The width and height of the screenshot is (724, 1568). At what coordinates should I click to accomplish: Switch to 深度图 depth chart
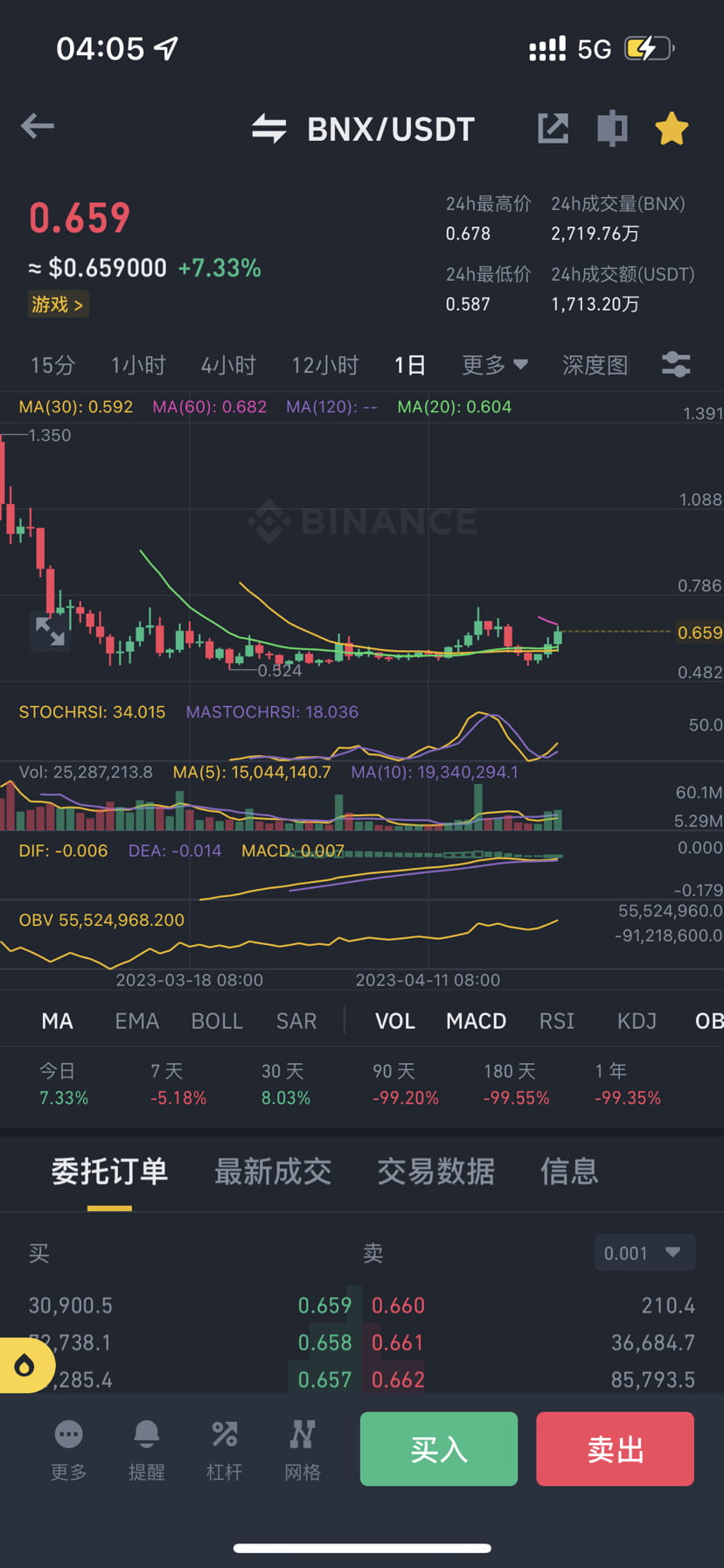point(595,365)
